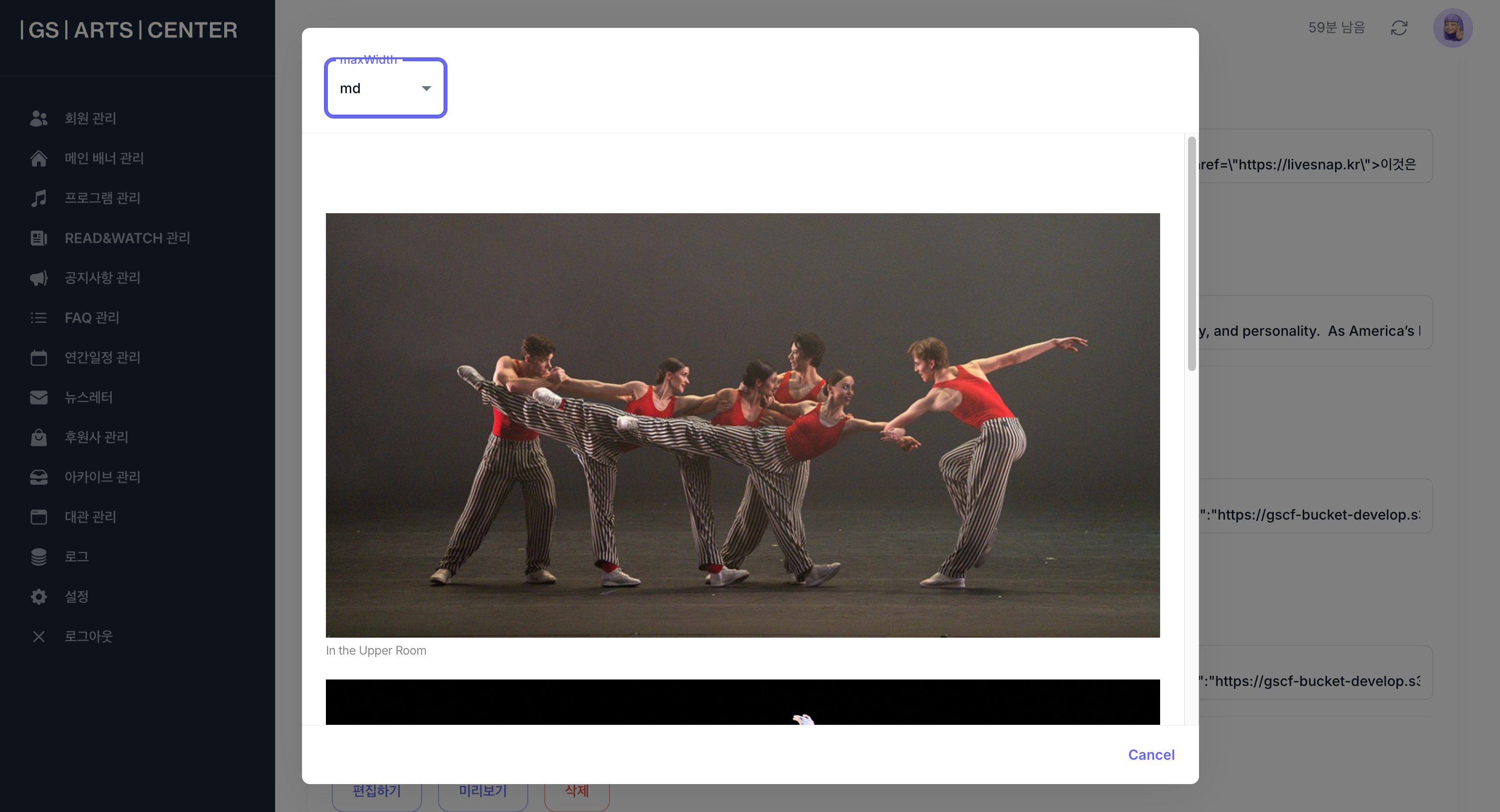This screenshot has width=1500, height=812.
Task: Open FAQ 관리 in the sidebar
Action: [92, 318]
